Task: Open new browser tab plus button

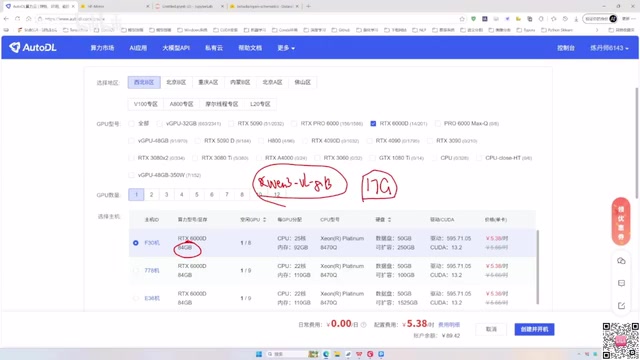Action: coord(308,6)
